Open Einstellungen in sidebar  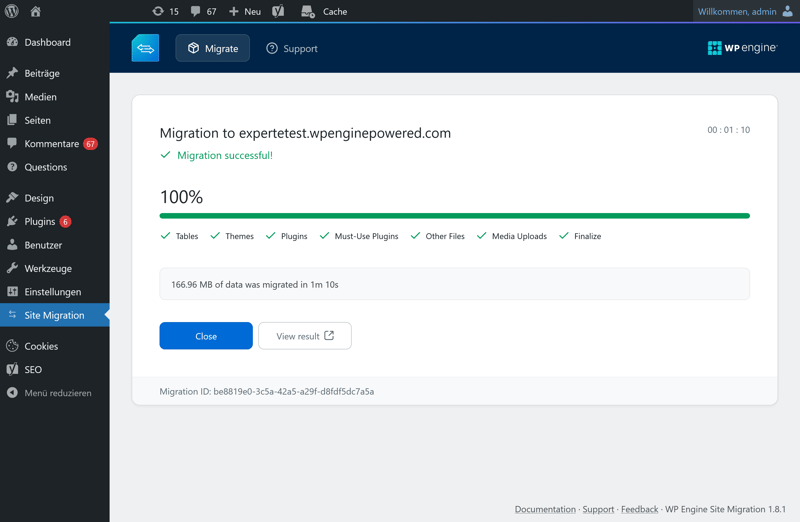pyautogui.click(x=55, y=292)
